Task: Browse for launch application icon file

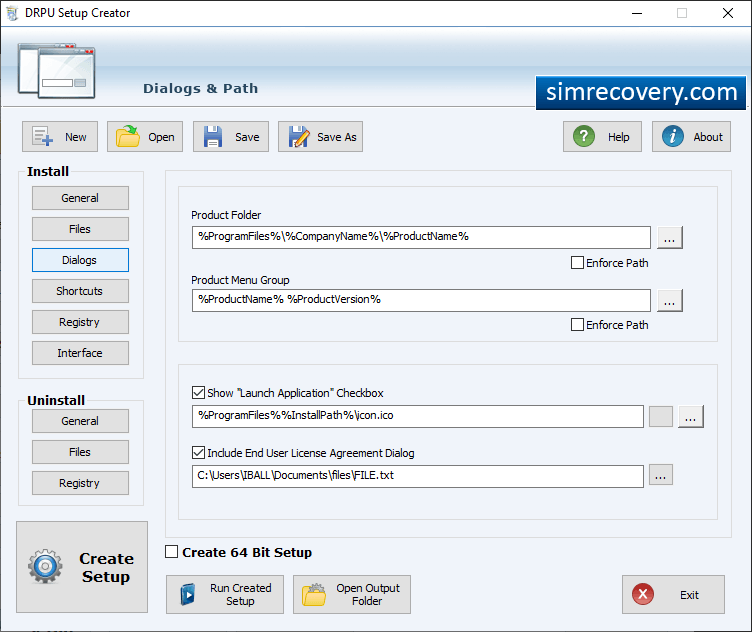Action: coord(691,416)
